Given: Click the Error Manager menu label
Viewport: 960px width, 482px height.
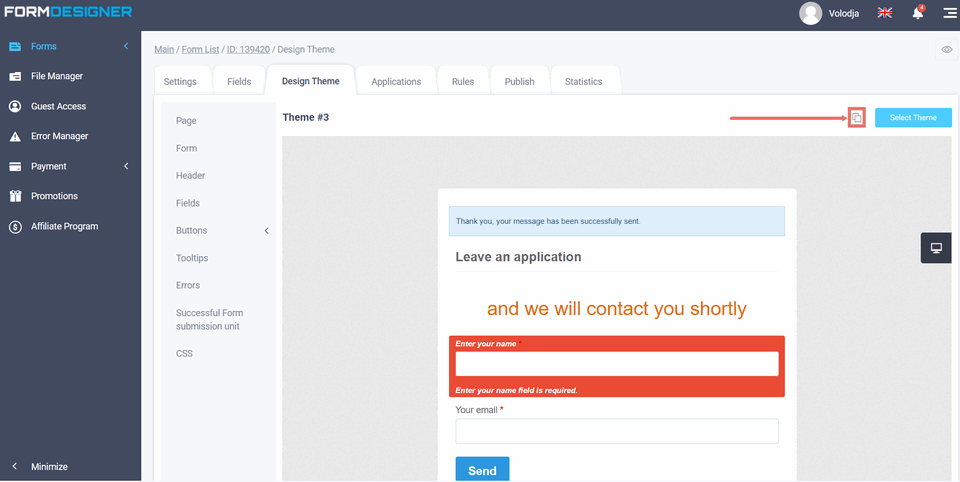Looking at the screenshot, I should 60,137.
